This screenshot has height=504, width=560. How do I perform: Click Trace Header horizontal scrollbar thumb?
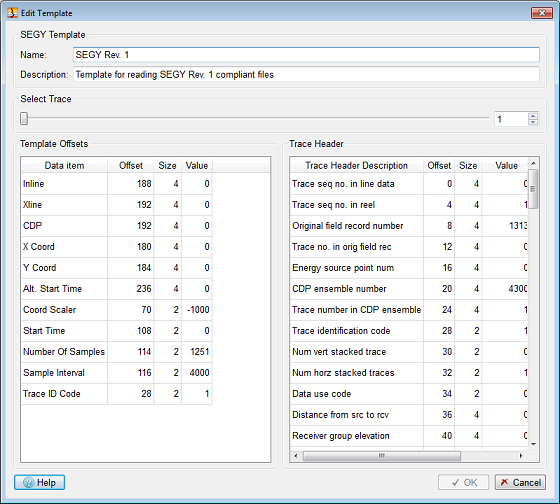[x=382, y=456]
